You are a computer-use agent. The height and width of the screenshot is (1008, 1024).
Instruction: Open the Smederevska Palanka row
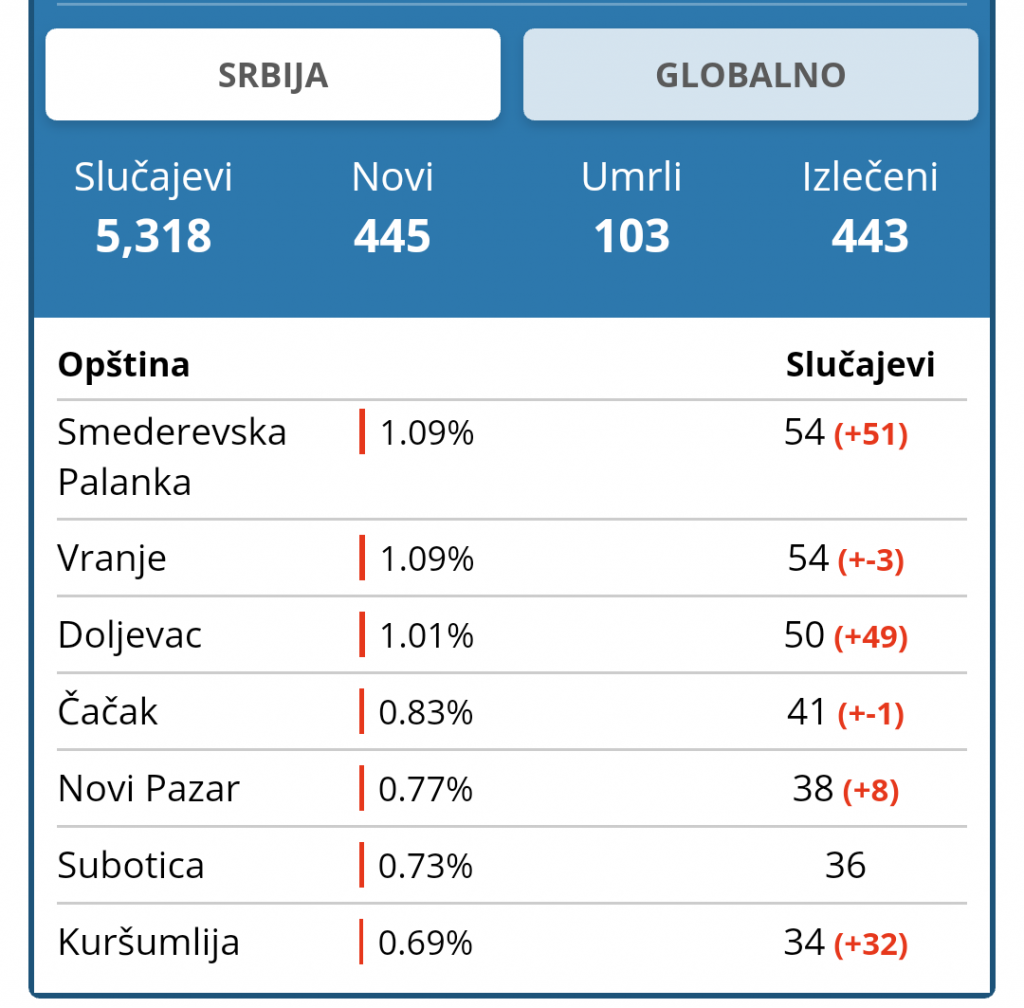click(512, 460)
